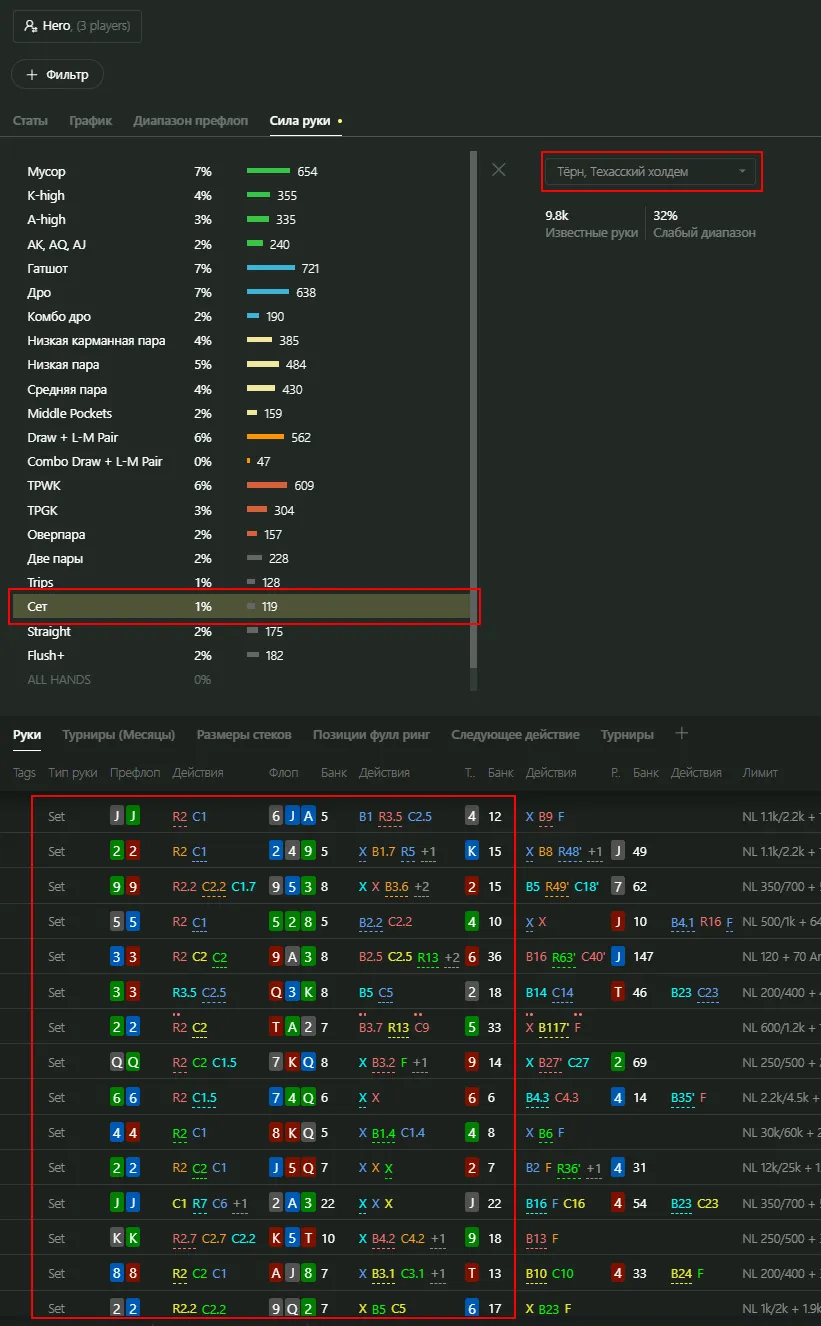Close hand strength detail panel with X
The width and height of the screenshot is (821, 1326).
click(x=498, y=170)
